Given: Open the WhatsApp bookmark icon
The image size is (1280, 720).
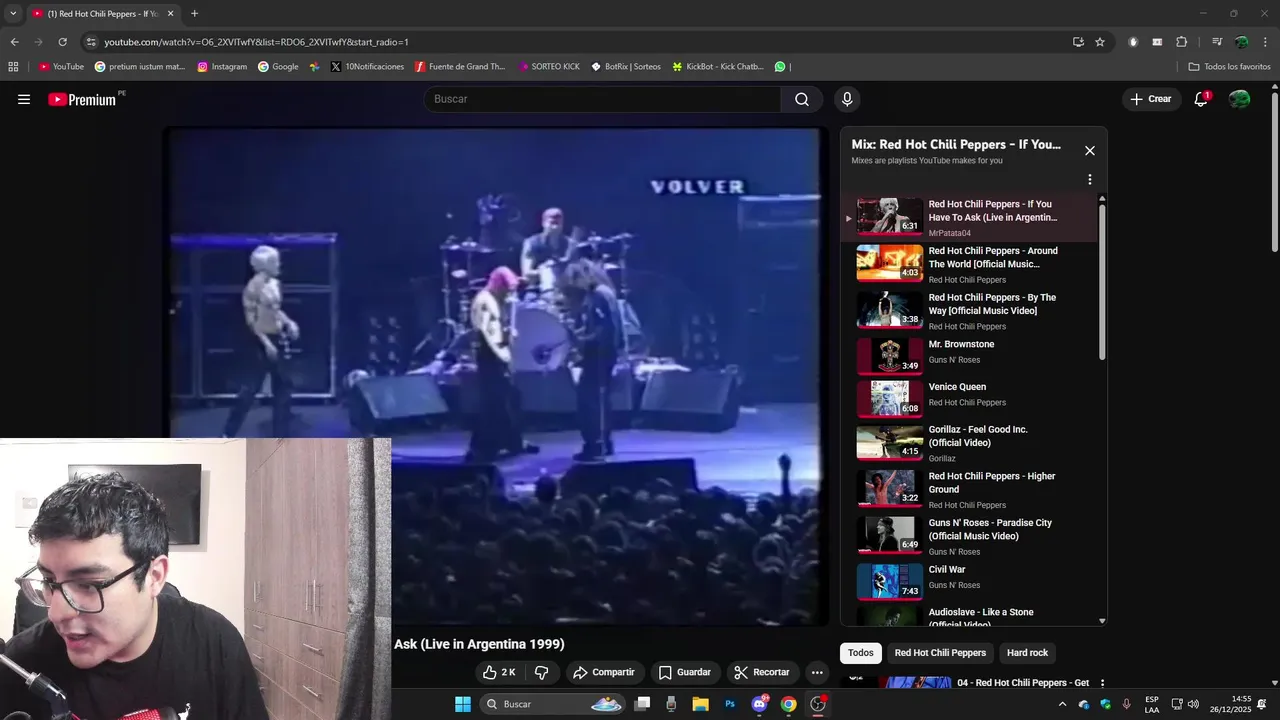Looking at the screenshot, I should pos(780,67).
